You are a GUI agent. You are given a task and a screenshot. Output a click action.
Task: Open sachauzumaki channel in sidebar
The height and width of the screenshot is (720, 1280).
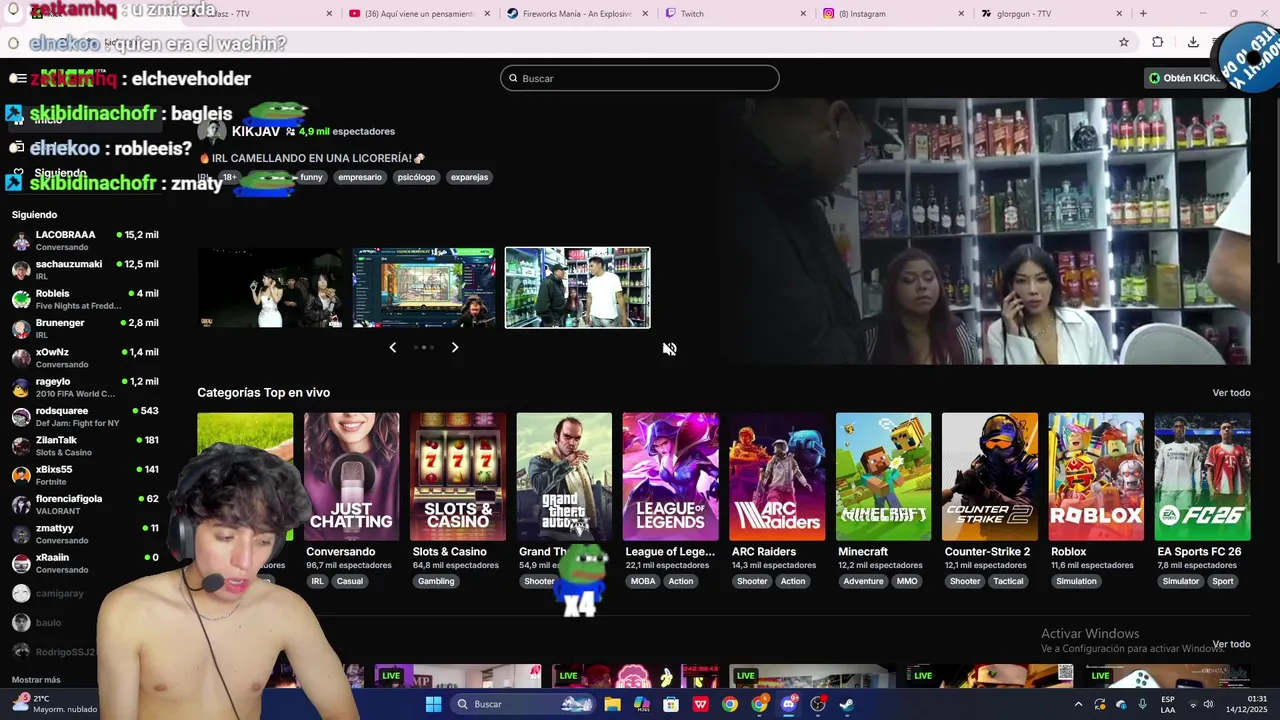pyautogui.click(x=85, y=270)
